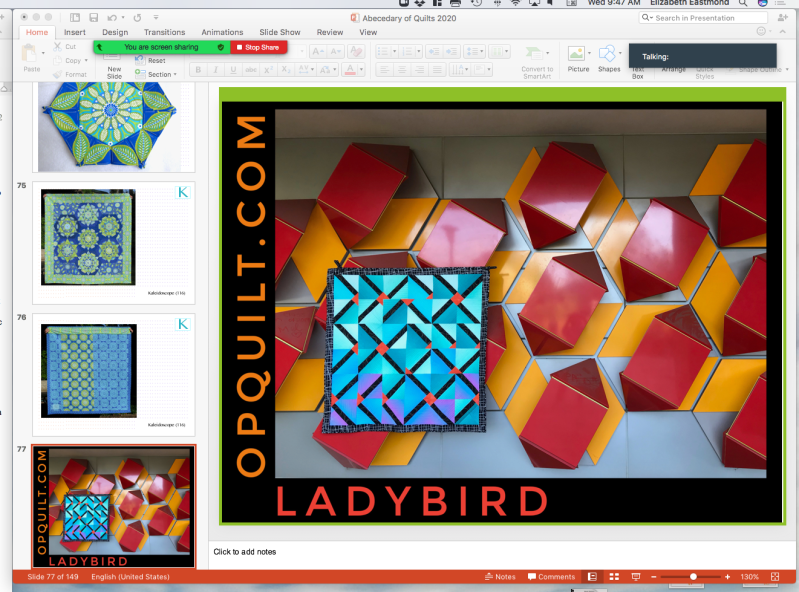Switch to the Slide Show tab

[x=281, y=32]
